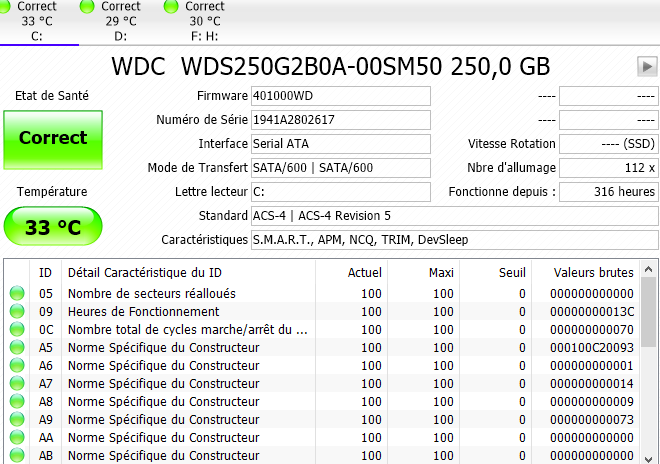
Task: Click green status orb for A5 row
Action: coord(18,348)
